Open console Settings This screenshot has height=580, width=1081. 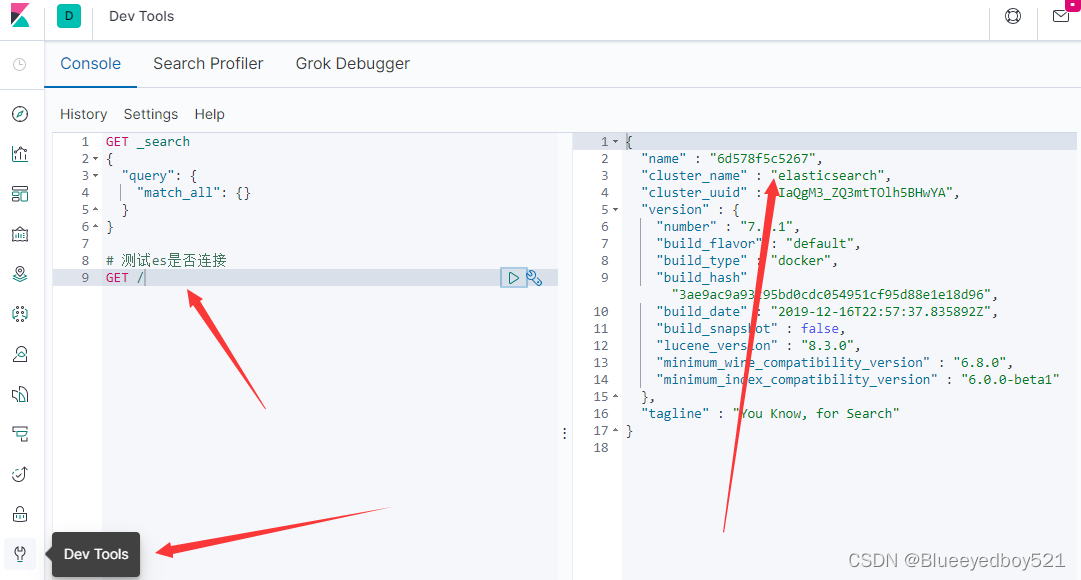[x=150, y=114]
